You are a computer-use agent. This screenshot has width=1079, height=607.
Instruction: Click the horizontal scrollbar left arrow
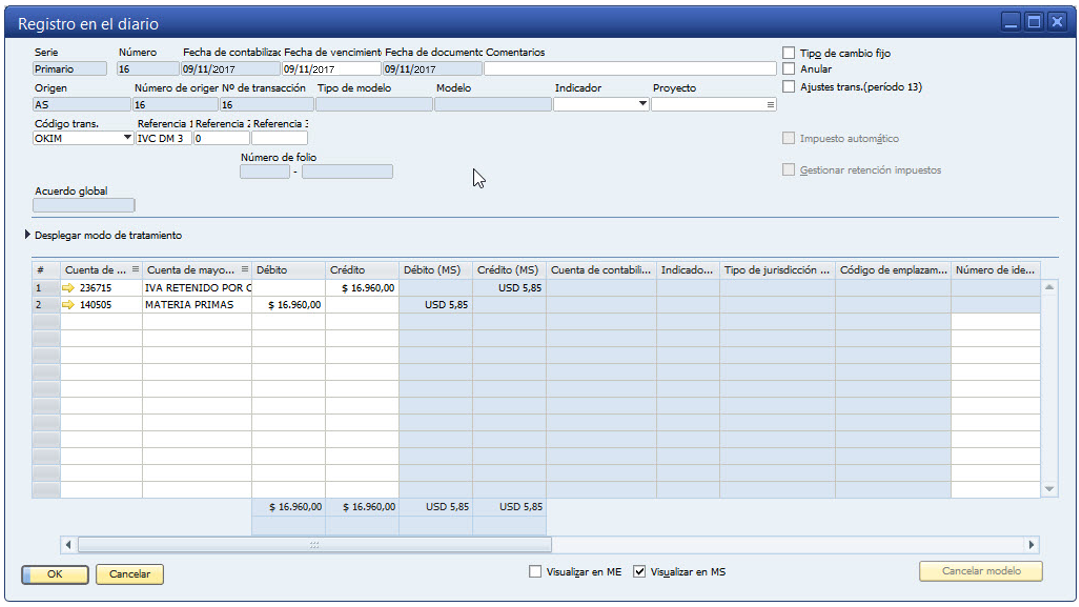coord(69,545)
